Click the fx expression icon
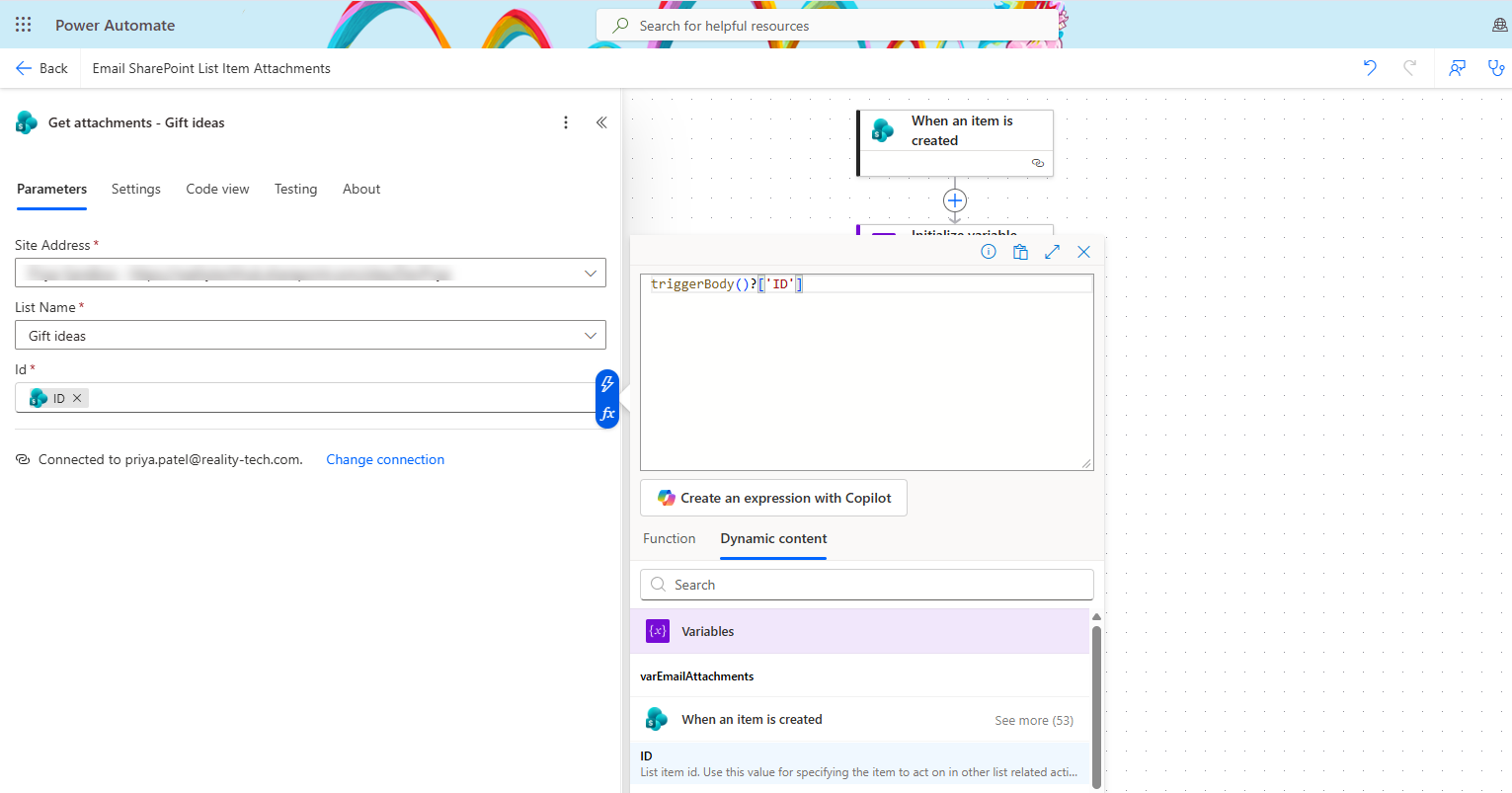This screenshot has height=793, width=1512. [x=607, y=414]
